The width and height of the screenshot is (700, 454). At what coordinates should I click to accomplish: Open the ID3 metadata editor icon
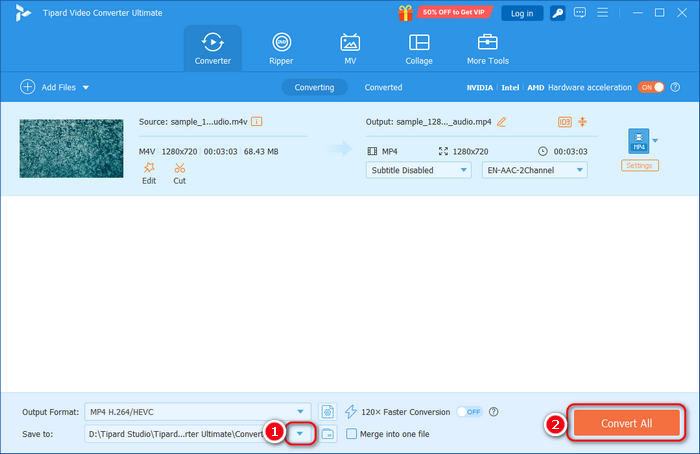(x=565, y=121)
